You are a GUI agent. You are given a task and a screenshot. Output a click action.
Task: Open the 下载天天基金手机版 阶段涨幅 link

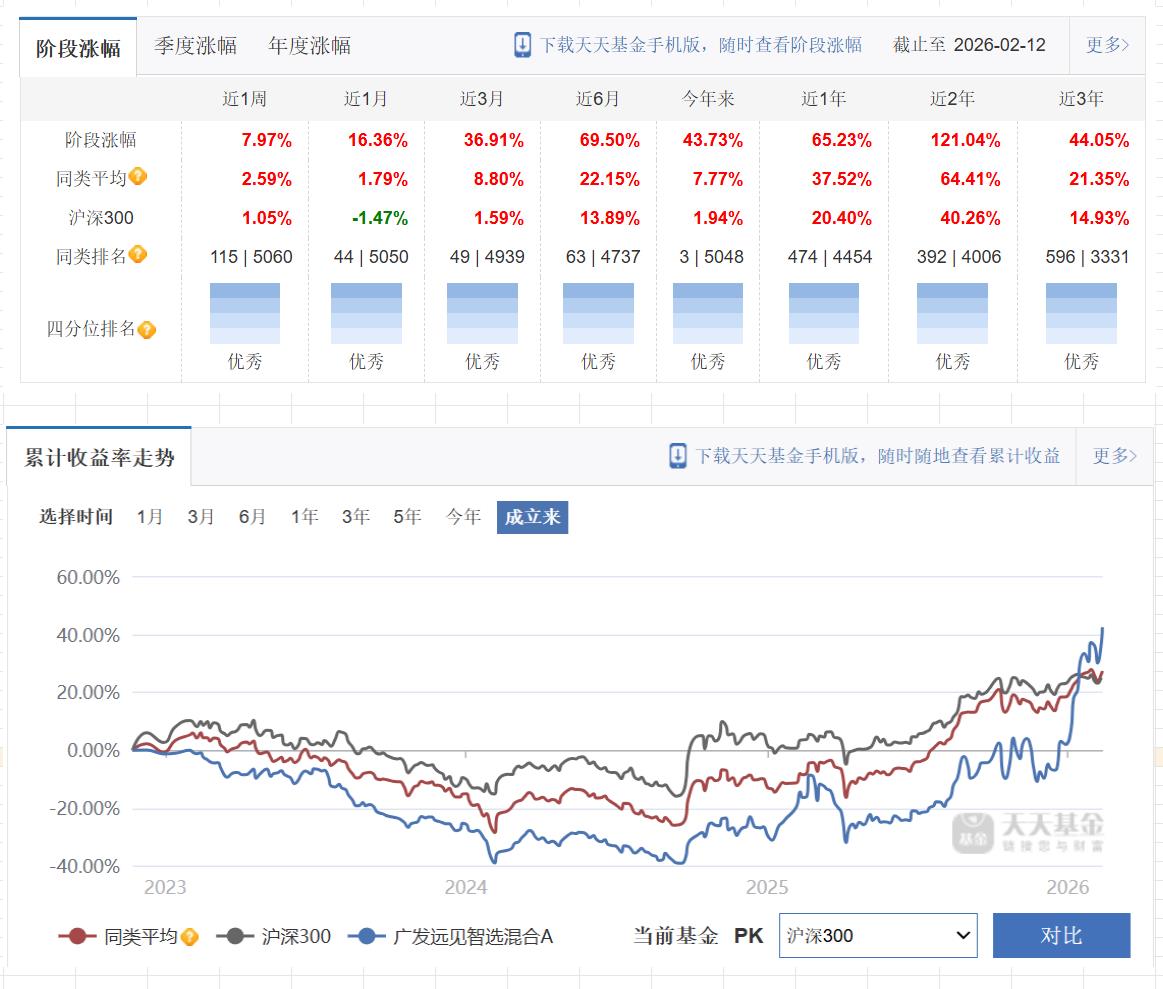point(701,45)
